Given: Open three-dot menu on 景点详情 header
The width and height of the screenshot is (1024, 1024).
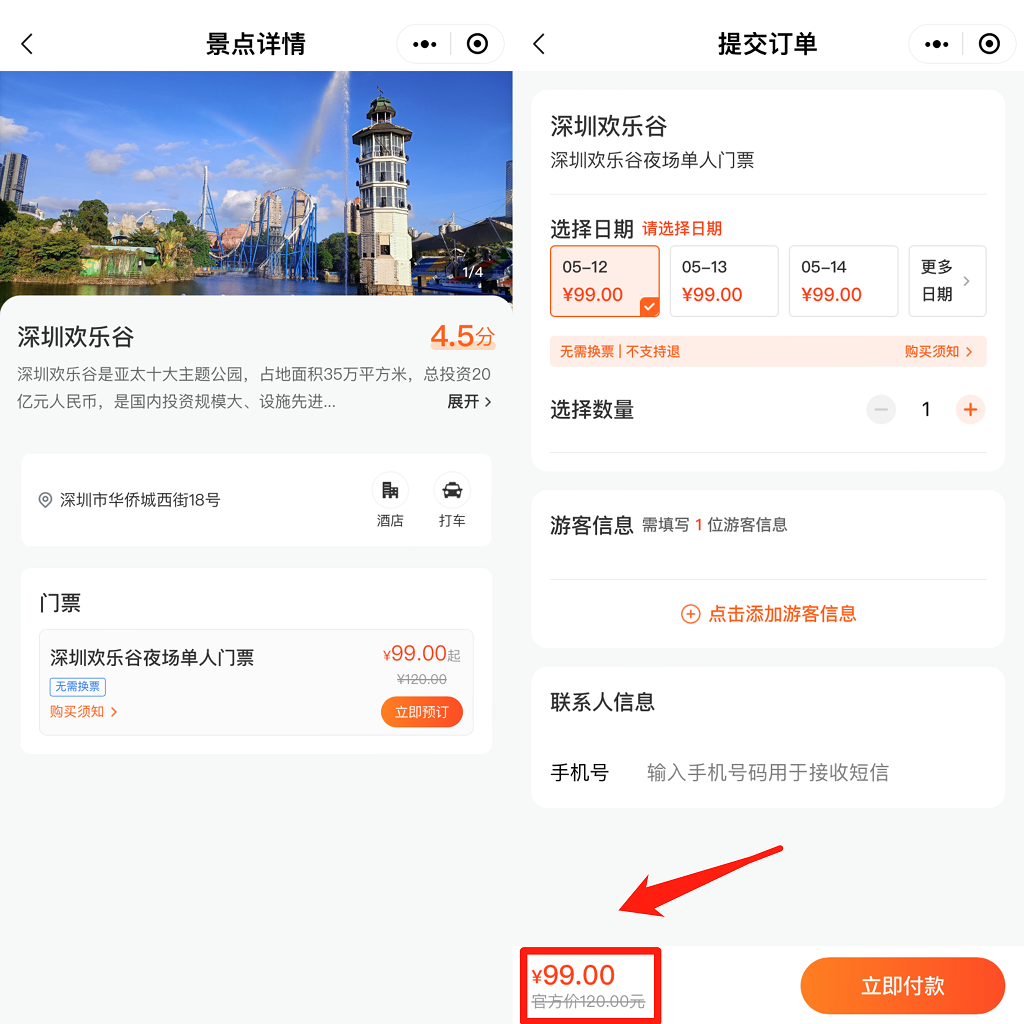Looking at the screenshot, I should (425, 44).
